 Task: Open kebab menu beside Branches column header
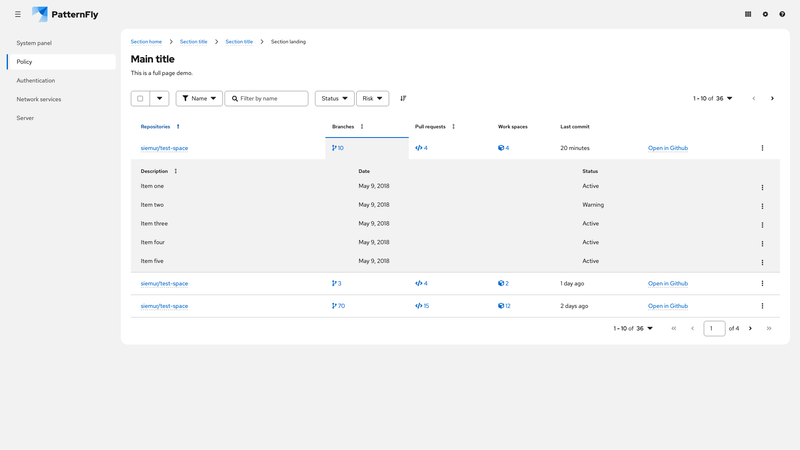pyautogui.click(x=362, y=127)
